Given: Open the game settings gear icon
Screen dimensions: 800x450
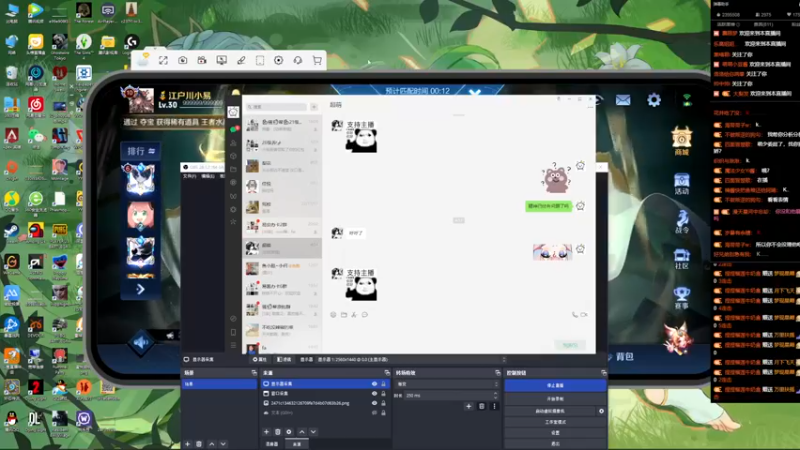Looking at the screenshot, I should (x=654, y=99).
